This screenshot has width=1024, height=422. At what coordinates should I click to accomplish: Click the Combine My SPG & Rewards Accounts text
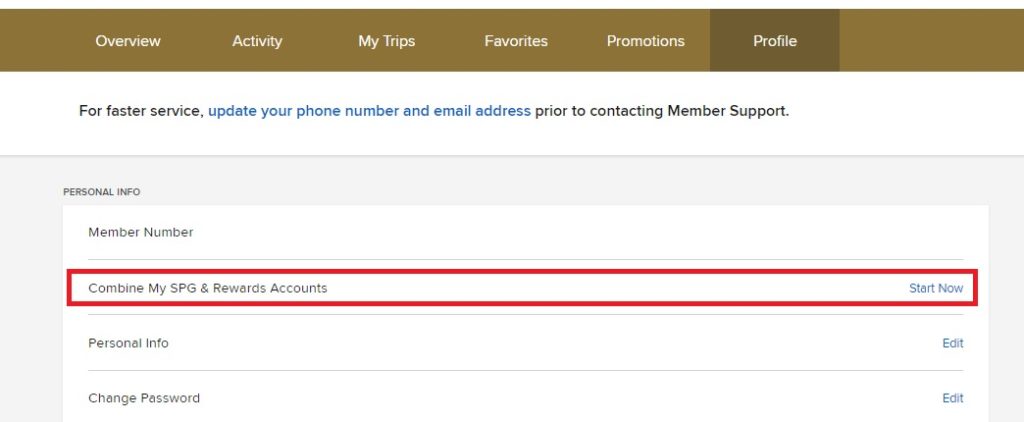tap(207, 288)
